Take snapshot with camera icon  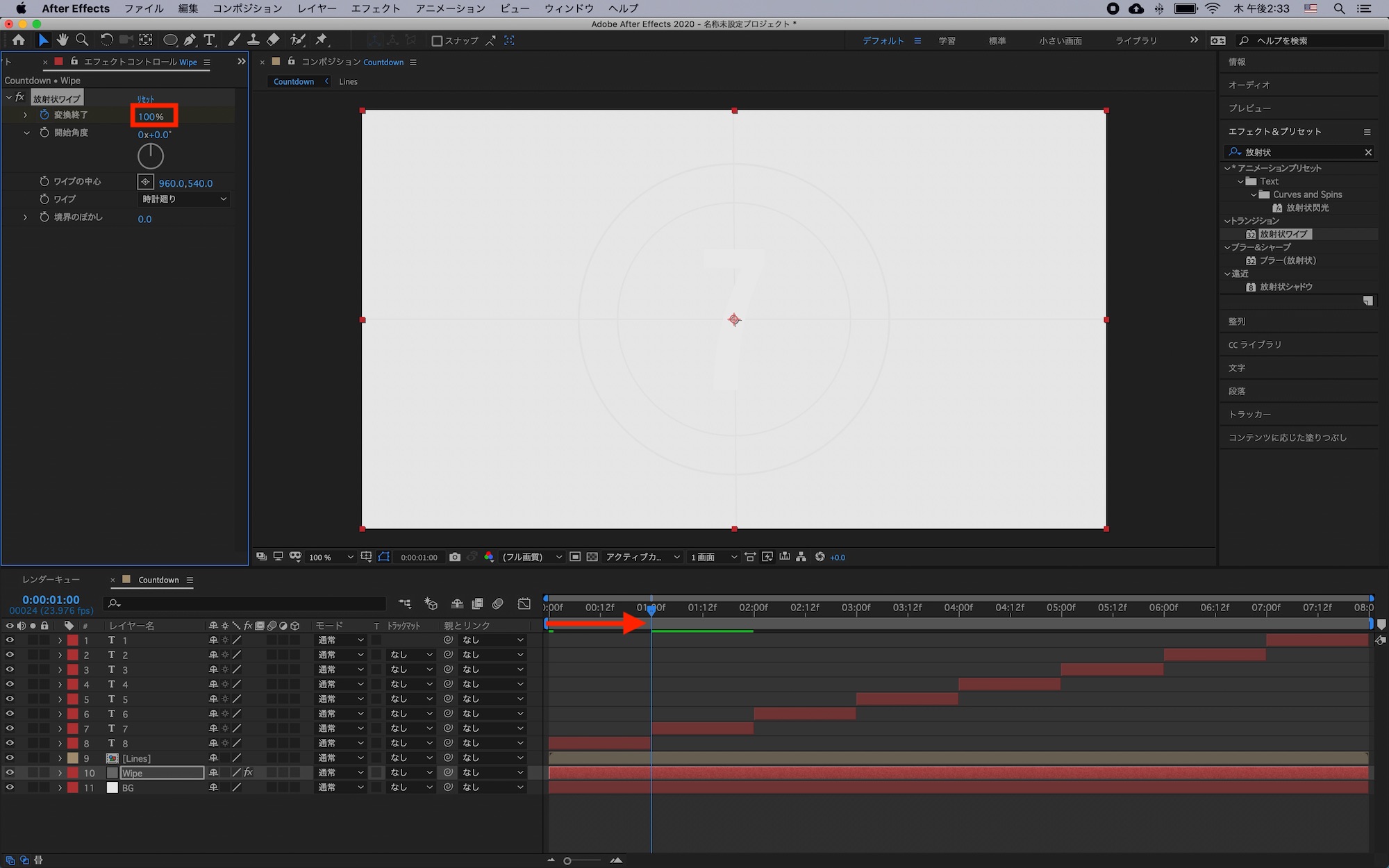click(x=455, y=557)
